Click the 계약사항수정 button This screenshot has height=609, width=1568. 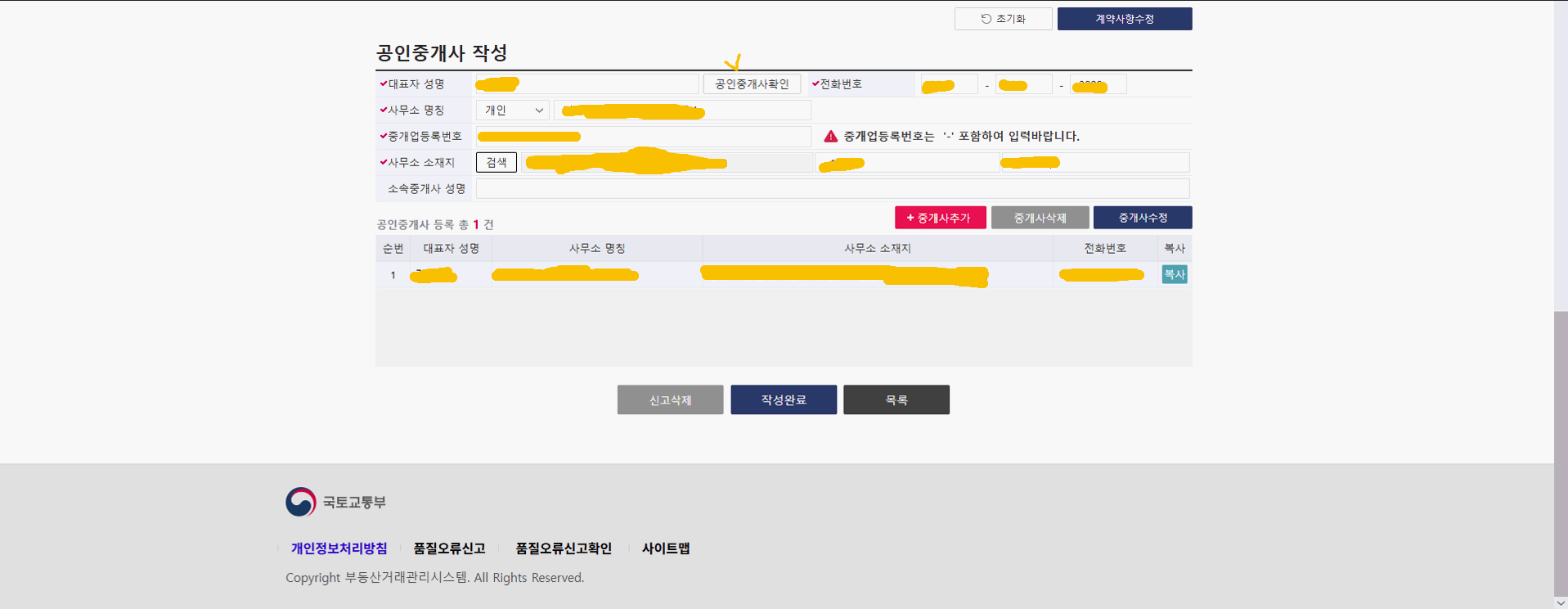click(1124, 19)
